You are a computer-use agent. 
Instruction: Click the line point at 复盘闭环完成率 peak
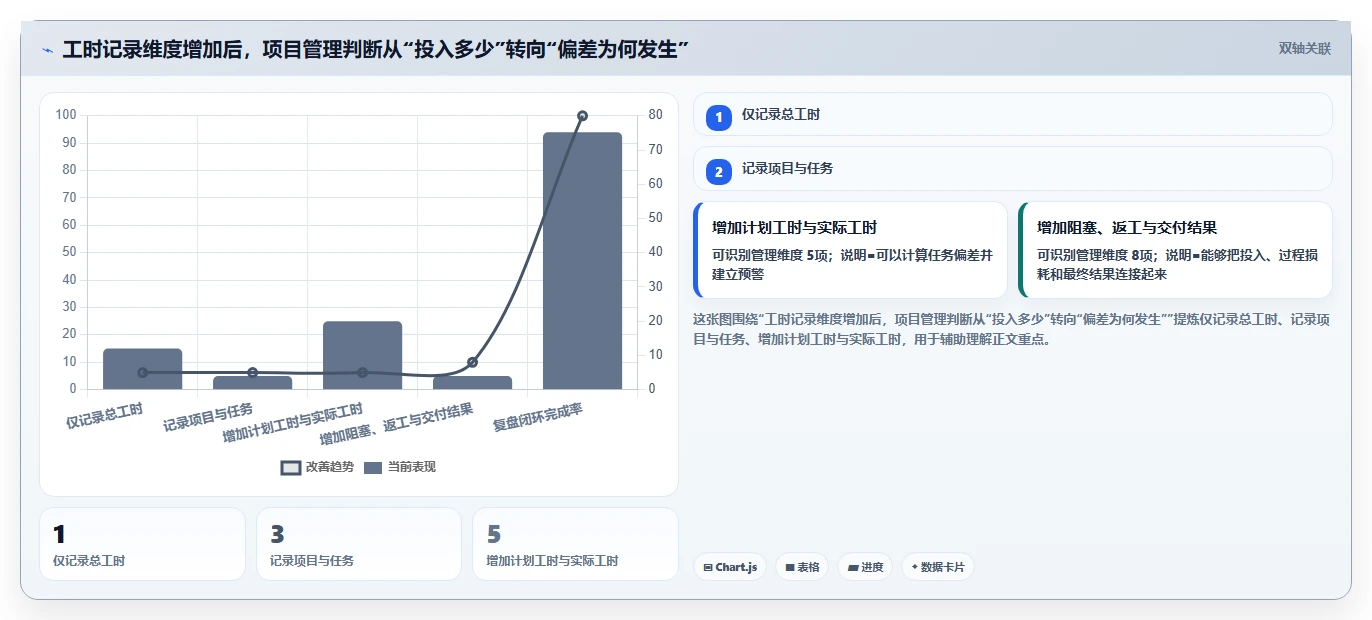pyautogui.click(x=582, y=116)
